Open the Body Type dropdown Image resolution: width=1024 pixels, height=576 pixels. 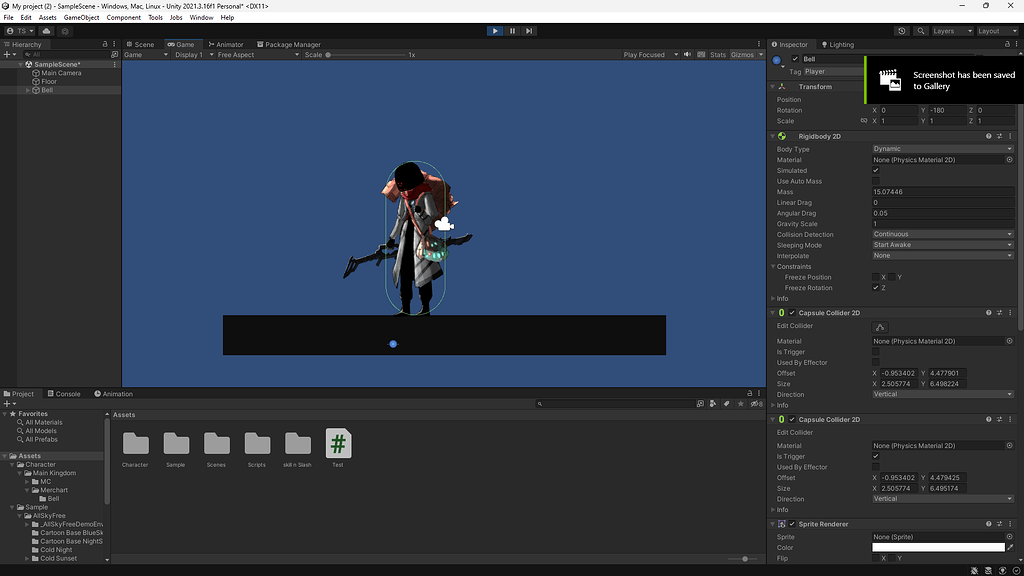click(940, 148)
